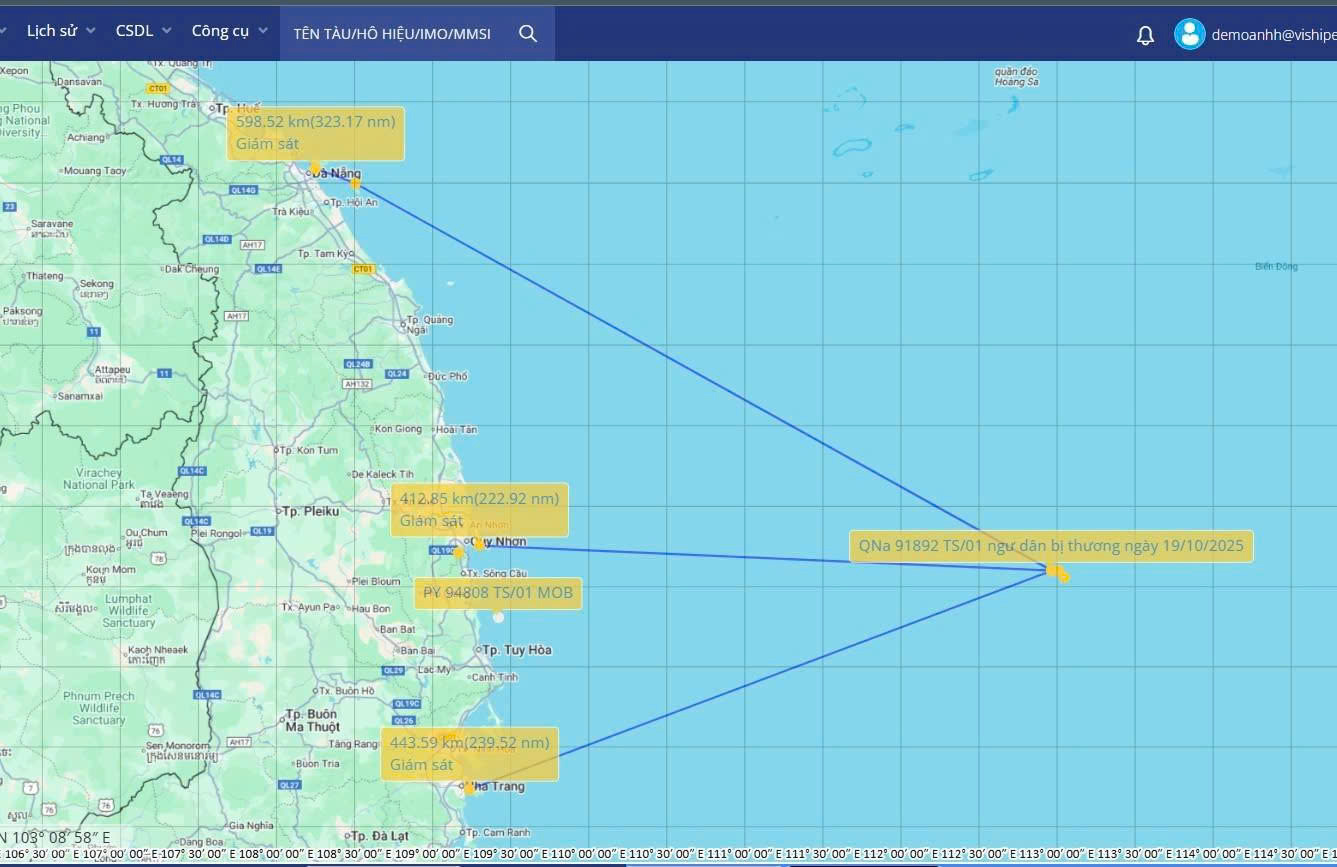
Task: Click the QNa 91892 TS/01 incident label
Action: coord(1051,546)
